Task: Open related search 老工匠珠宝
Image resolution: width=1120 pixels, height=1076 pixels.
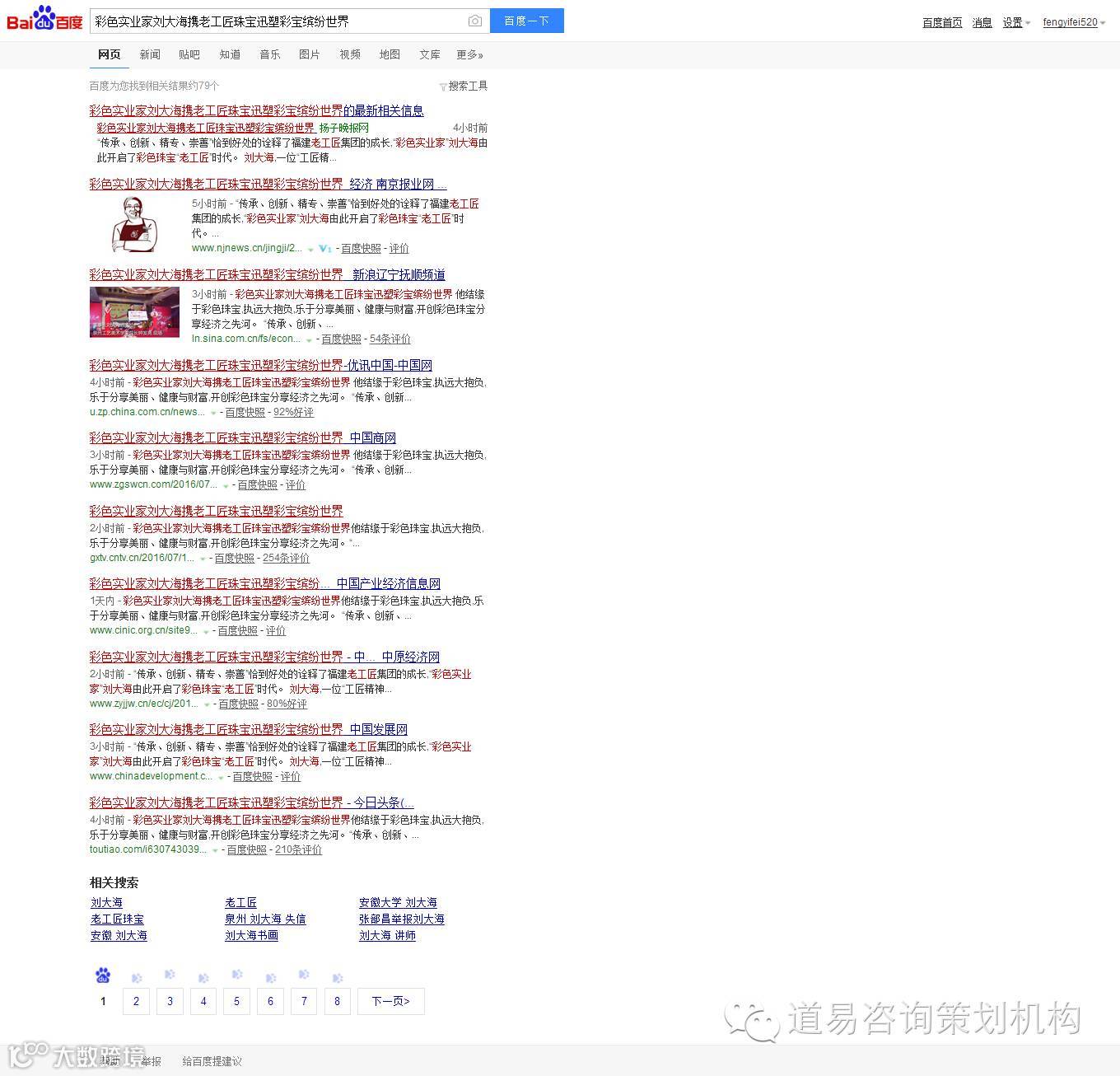Action: tap(117, 919)
